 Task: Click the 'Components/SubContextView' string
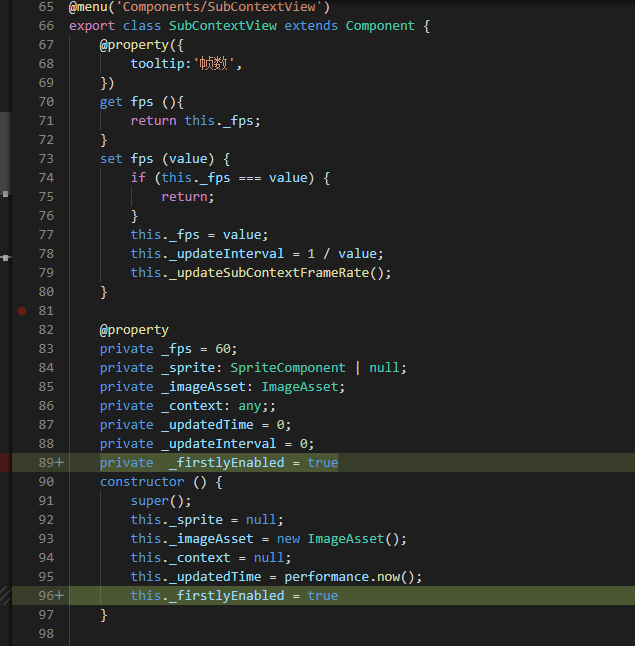coord(219,7)
